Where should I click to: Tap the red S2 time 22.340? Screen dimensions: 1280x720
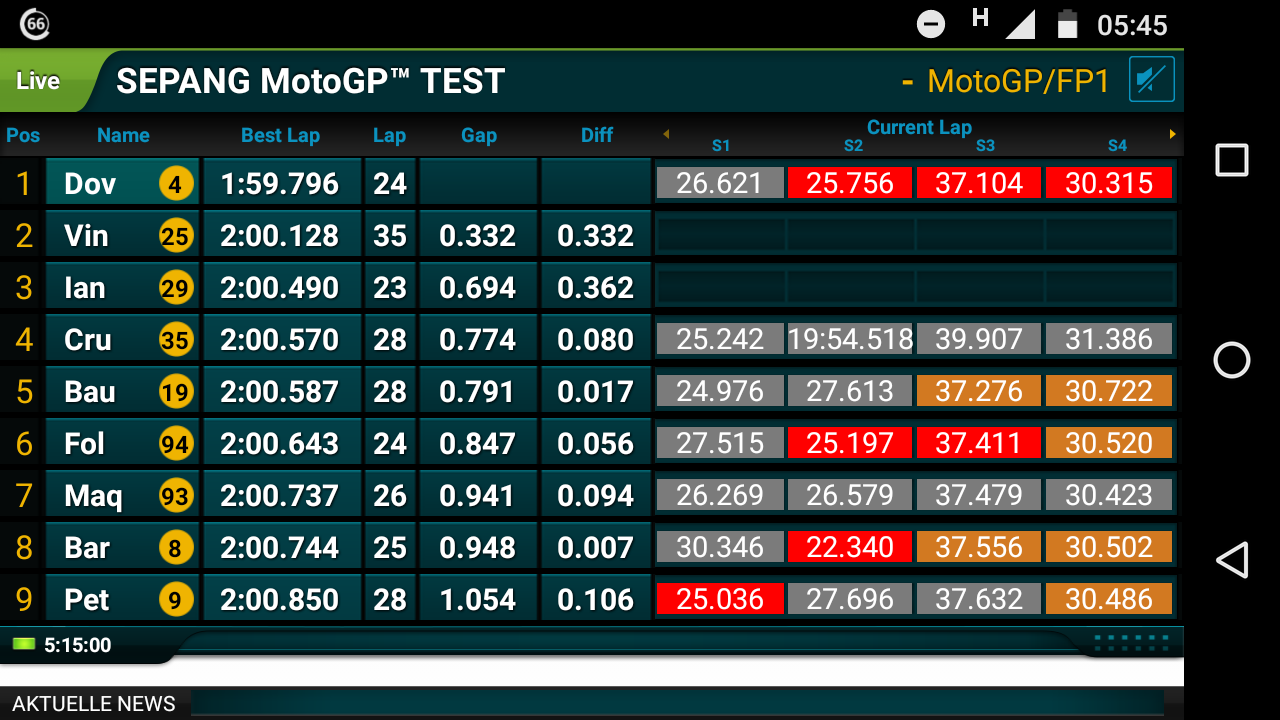(x=849, y=548)
